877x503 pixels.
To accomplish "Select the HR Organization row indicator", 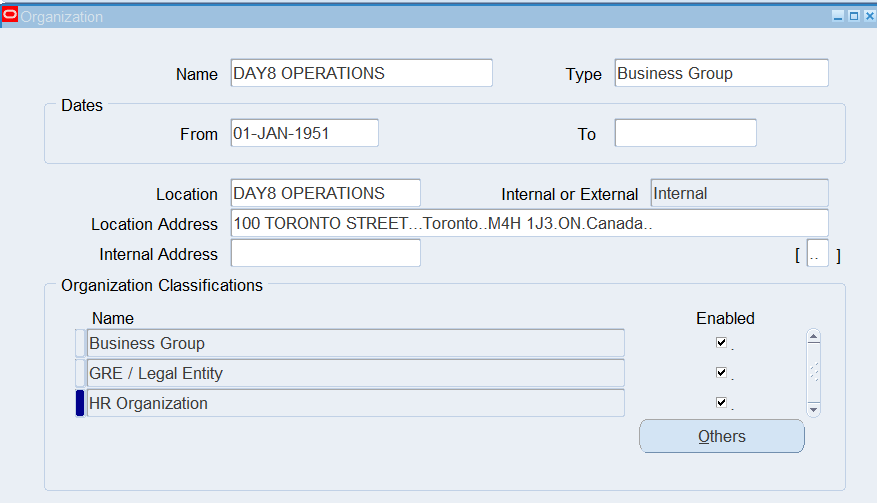I will [80, 403].
